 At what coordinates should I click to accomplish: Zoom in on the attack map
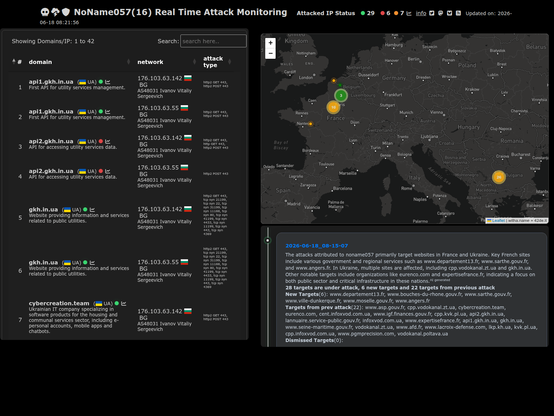270,43
